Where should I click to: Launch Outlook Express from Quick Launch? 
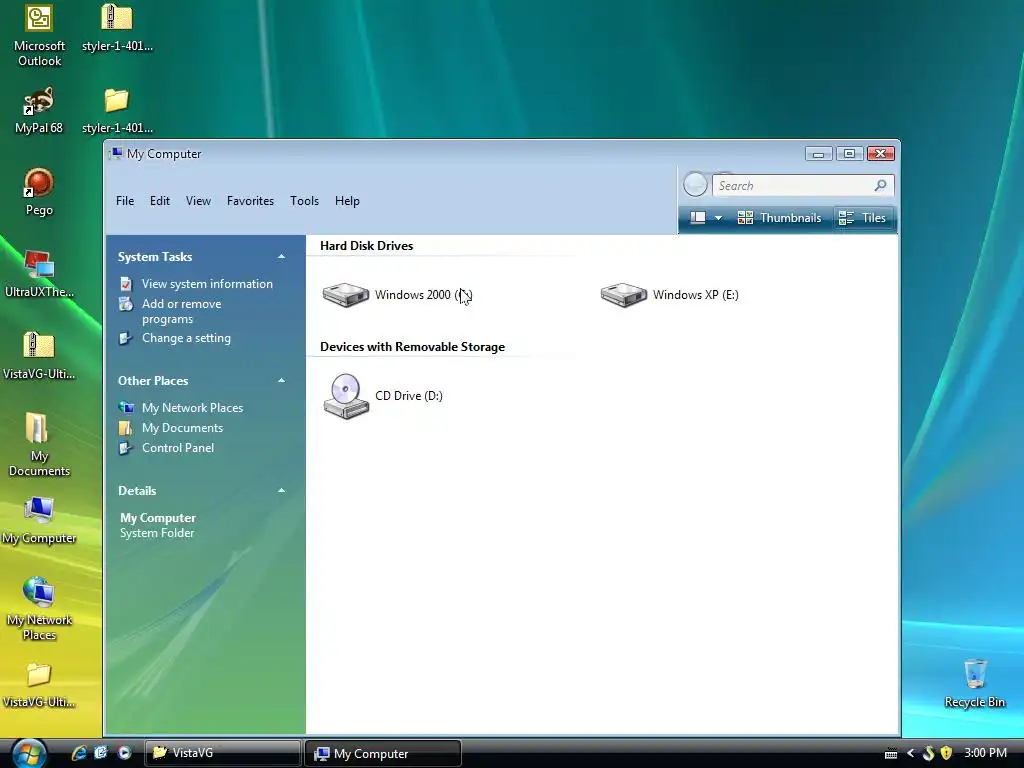pyautogui.click(x=101, y=753)
